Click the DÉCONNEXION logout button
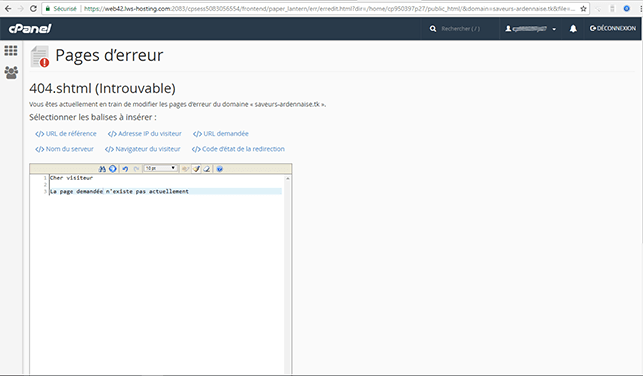This screenshot has width=643, height=376. [613, 28]
